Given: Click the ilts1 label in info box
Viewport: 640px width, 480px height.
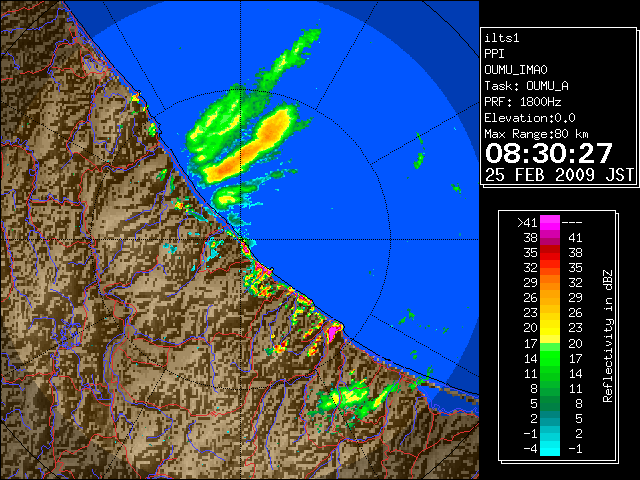Looking at the screenshot, I should [502, 38].
